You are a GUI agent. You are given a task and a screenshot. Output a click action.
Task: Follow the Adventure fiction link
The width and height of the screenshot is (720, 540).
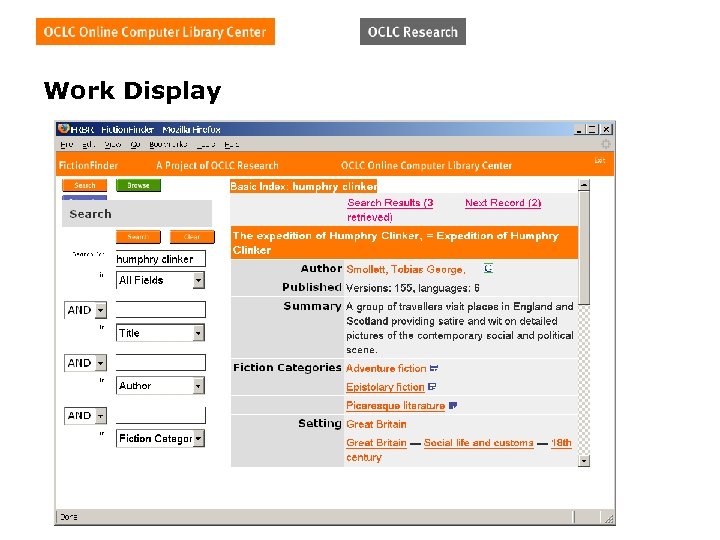coord(386,368)
